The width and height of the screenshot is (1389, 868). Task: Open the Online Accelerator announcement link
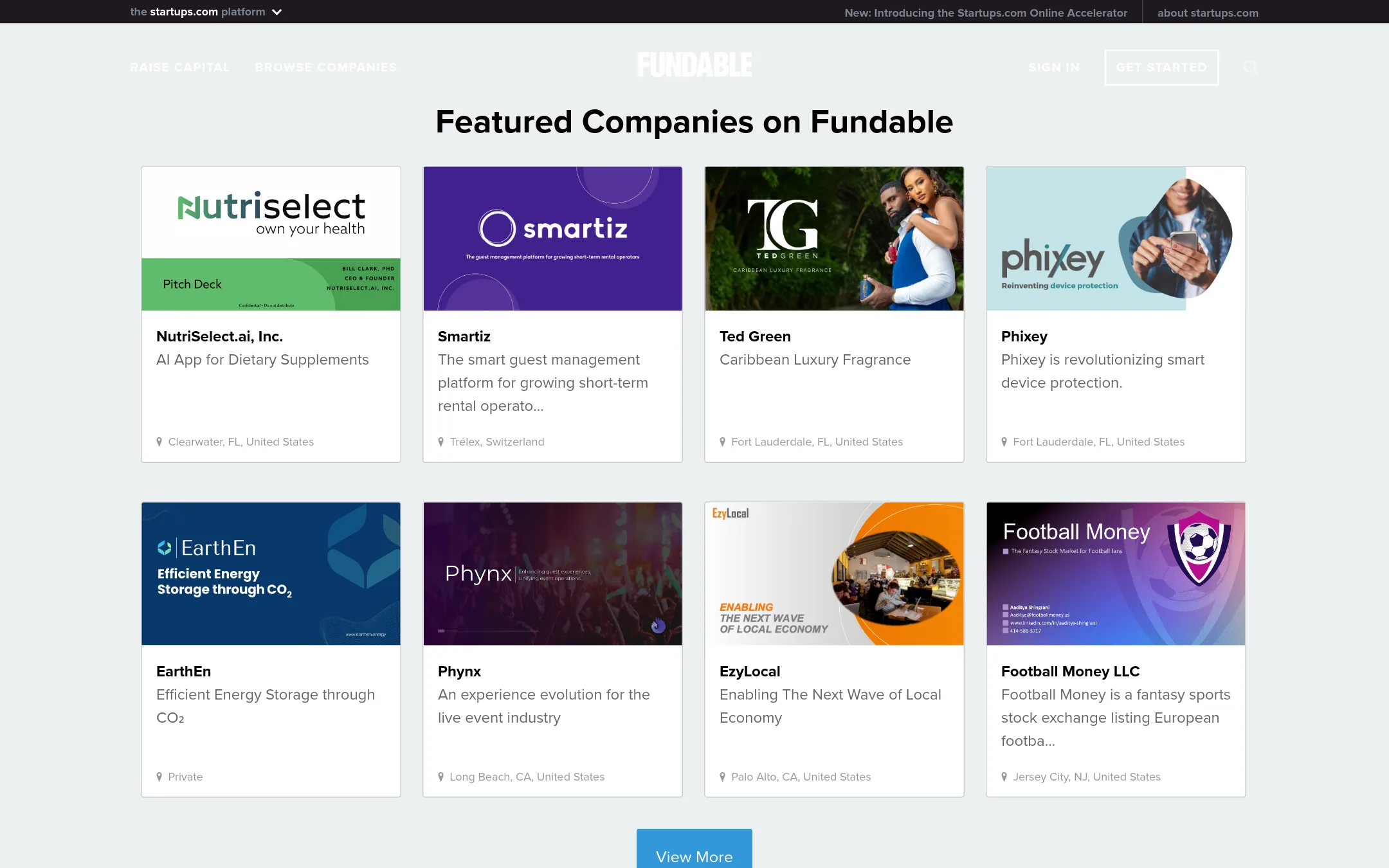[x=986, y=13]
